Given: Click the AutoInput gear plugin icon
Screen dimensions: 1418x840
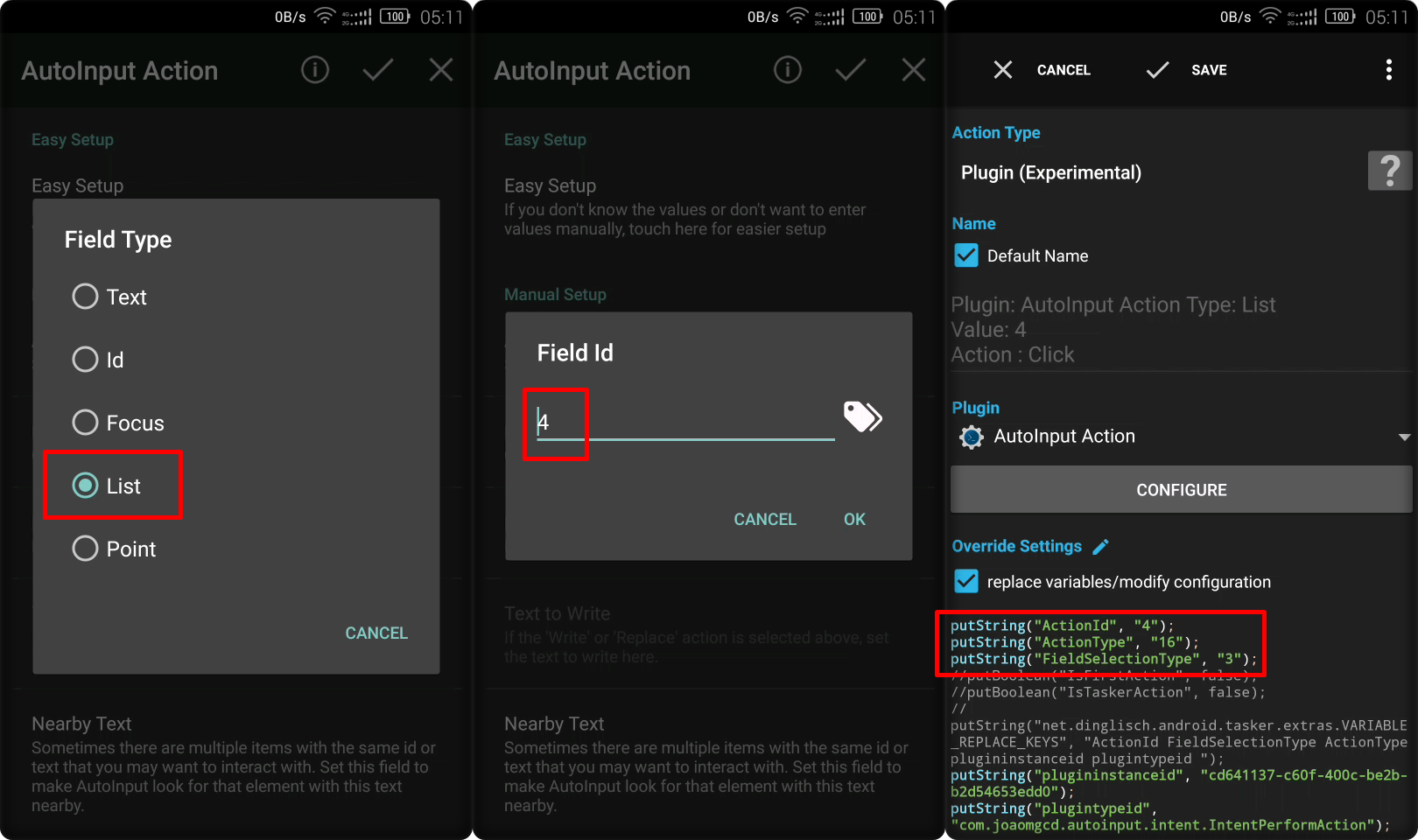Looking at the screenshot, I should [971, 437].
